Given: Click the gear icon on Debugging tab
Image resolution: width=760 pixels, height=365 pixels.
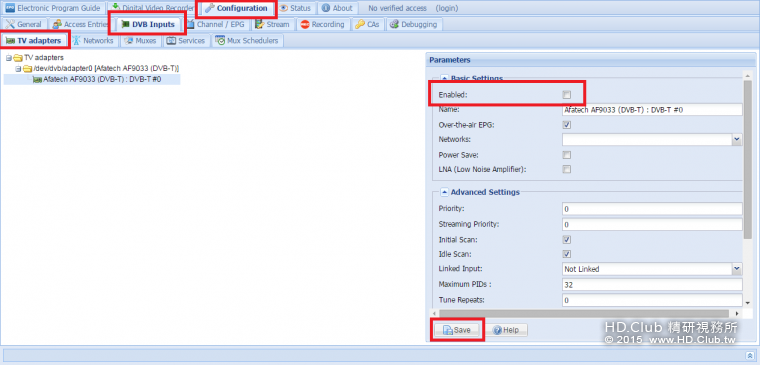Looking at the screenshot, I should [395, 24].
